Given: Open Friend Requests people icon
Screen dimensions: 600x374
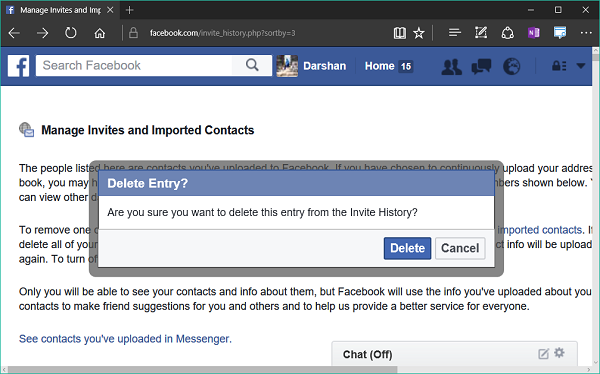Looking at the screenshot, I should pos(452,67).
